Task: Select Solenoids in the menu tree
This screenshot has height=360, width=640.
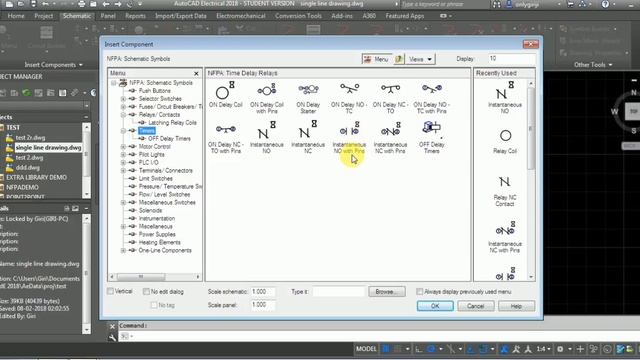Action: [x=150, y=211]
